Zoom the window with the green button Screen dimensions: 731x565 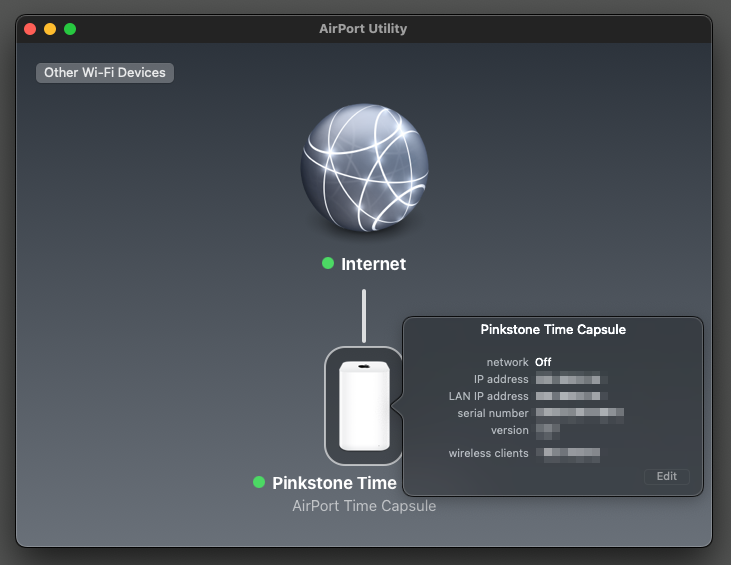70,29
